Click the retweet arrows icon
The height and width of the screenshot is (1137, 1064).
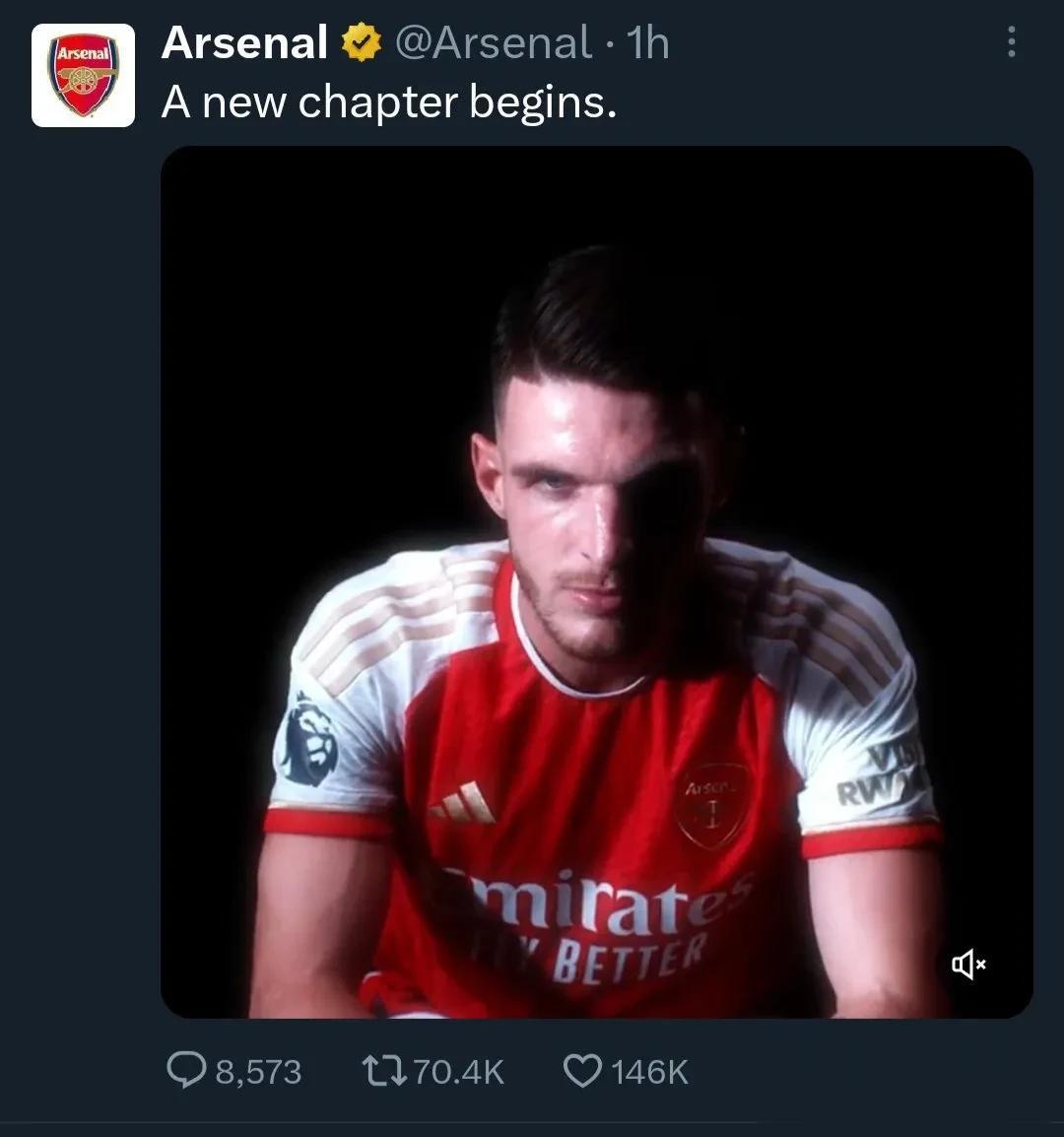[x=384, y=1071]
